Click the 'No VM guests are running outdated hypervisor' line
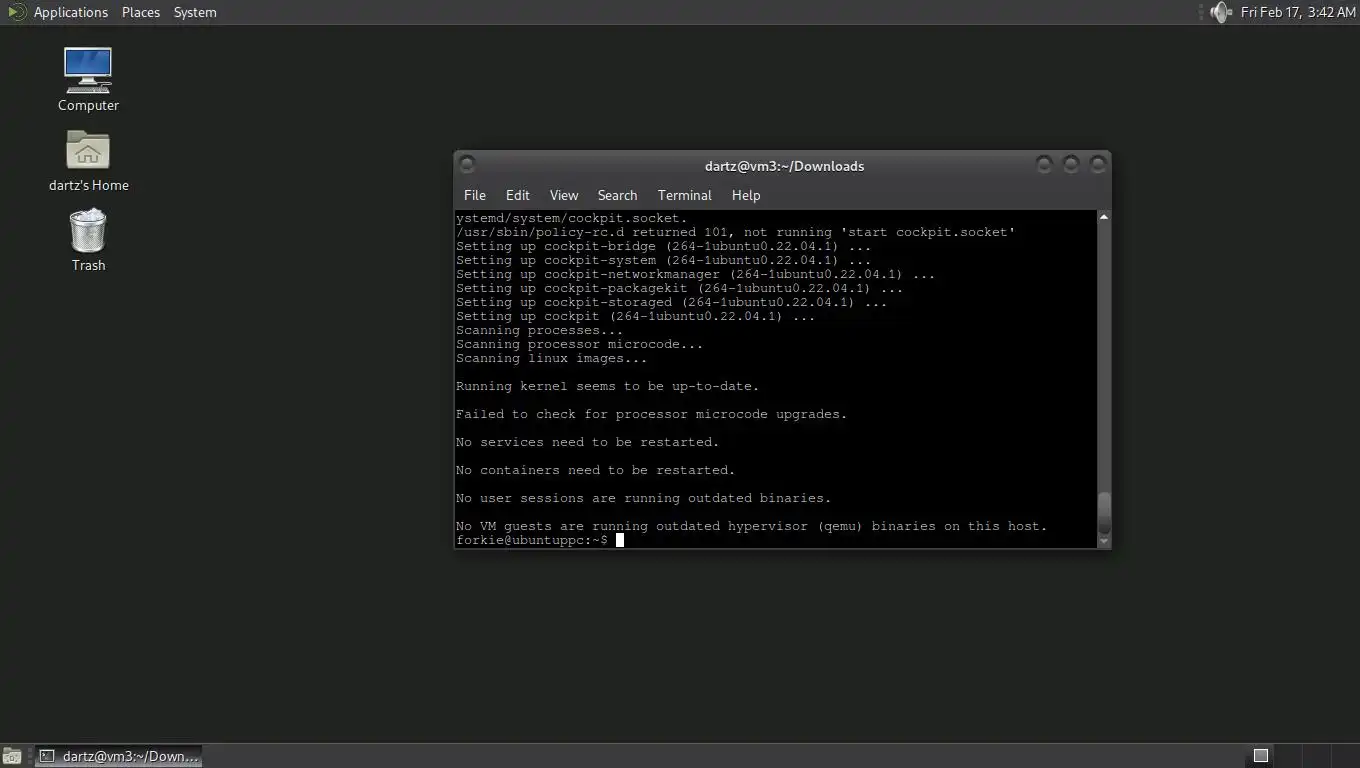The image size is (1360, 768). (751, 526)
